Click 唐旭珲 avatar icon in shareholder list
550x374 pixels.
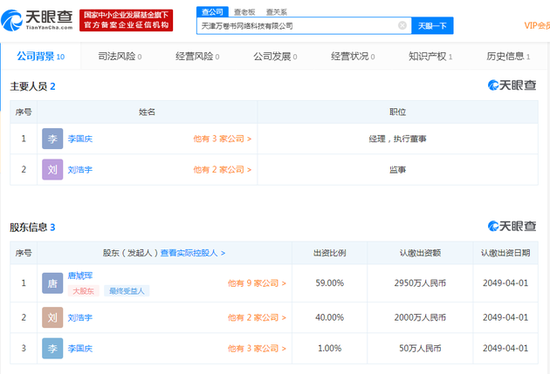point(52,283)
